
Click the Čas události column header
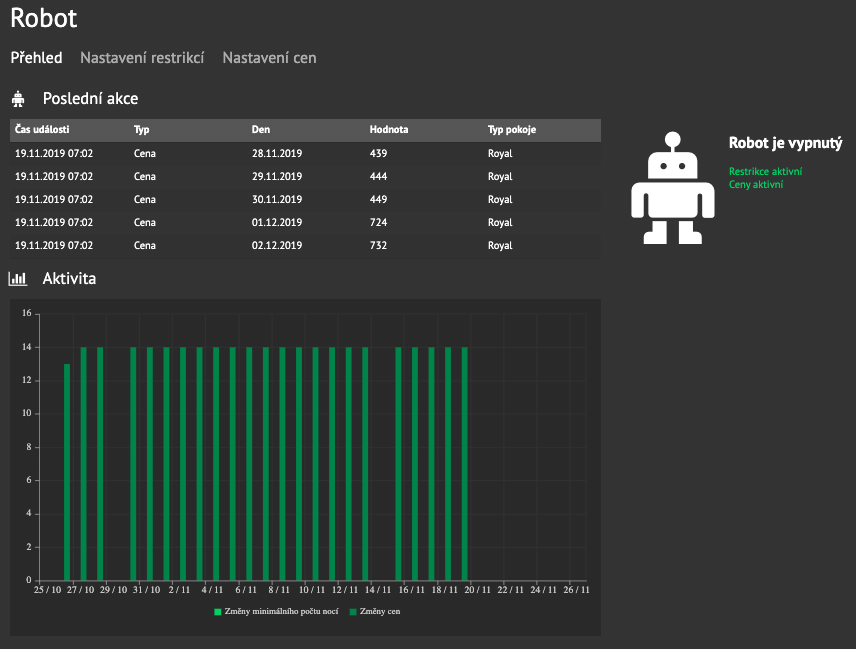42,129
